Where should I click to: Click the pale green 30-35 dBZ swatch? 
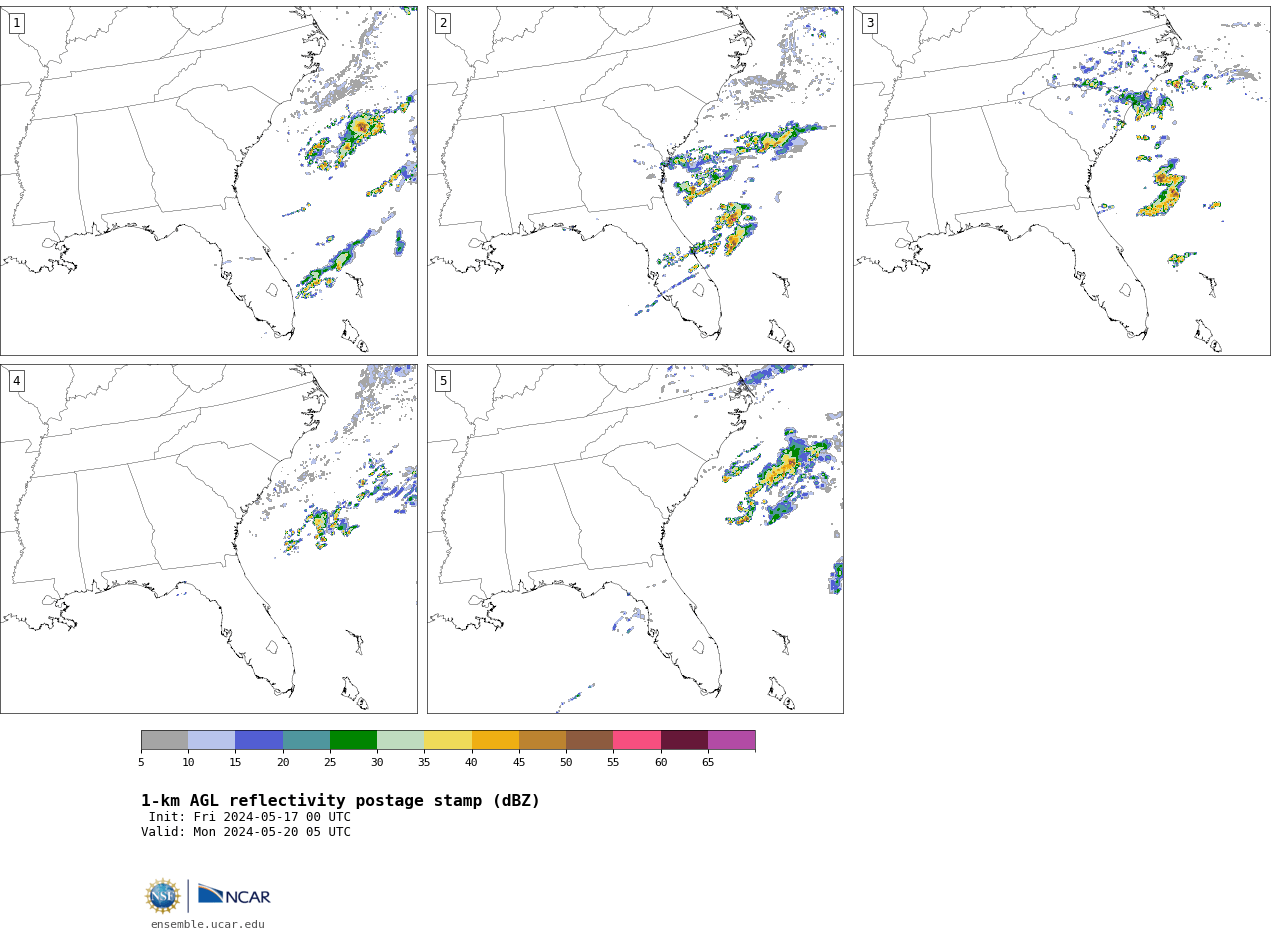coord(401,740)
